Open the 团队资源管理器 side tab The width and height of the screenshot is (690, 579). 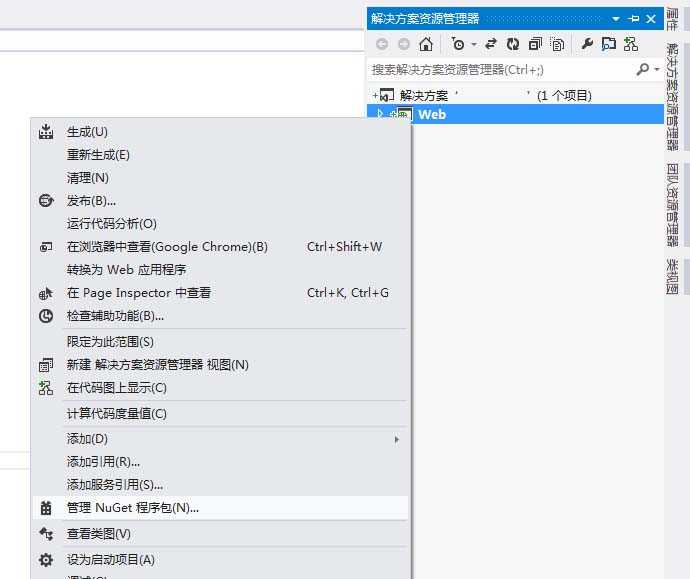pyautogui.click(x=672, y=205)
